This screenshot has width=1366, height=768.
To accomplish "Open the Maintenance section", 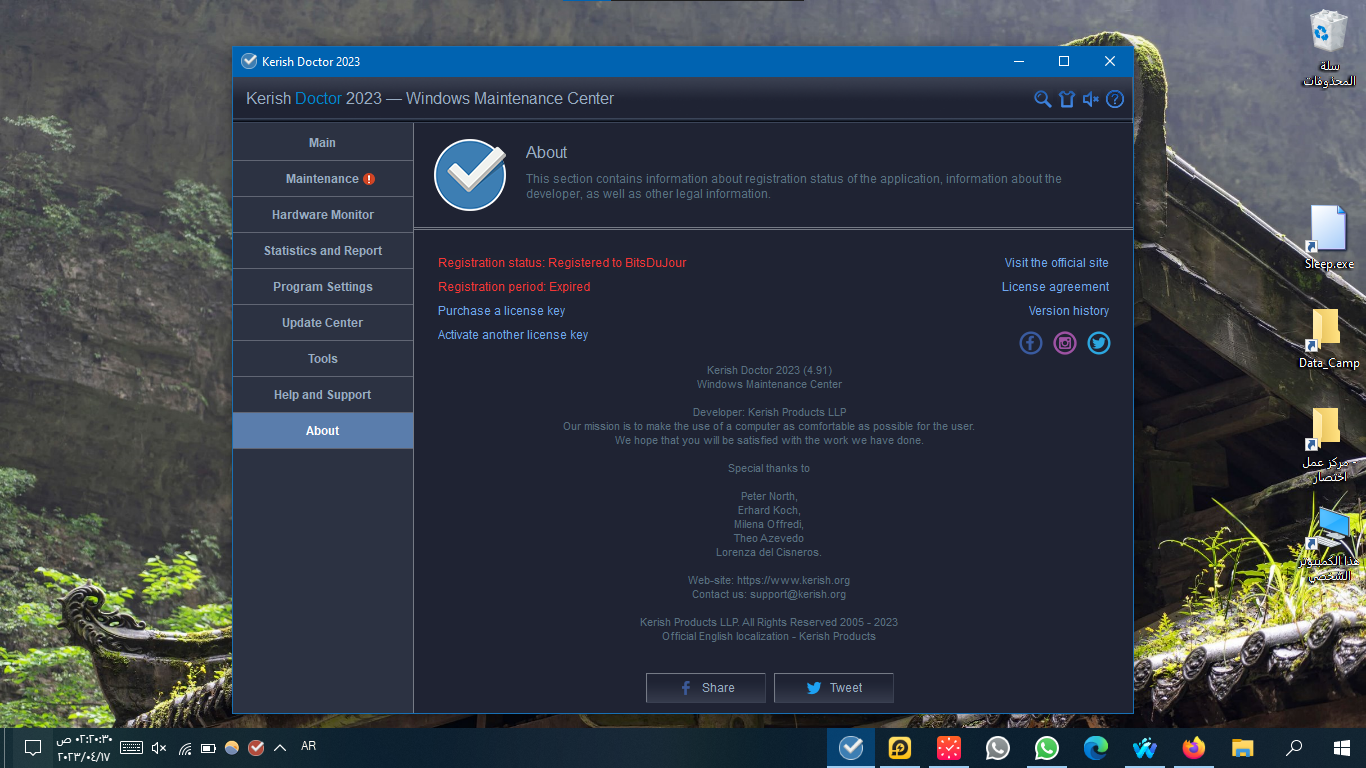I will [323, 179].
